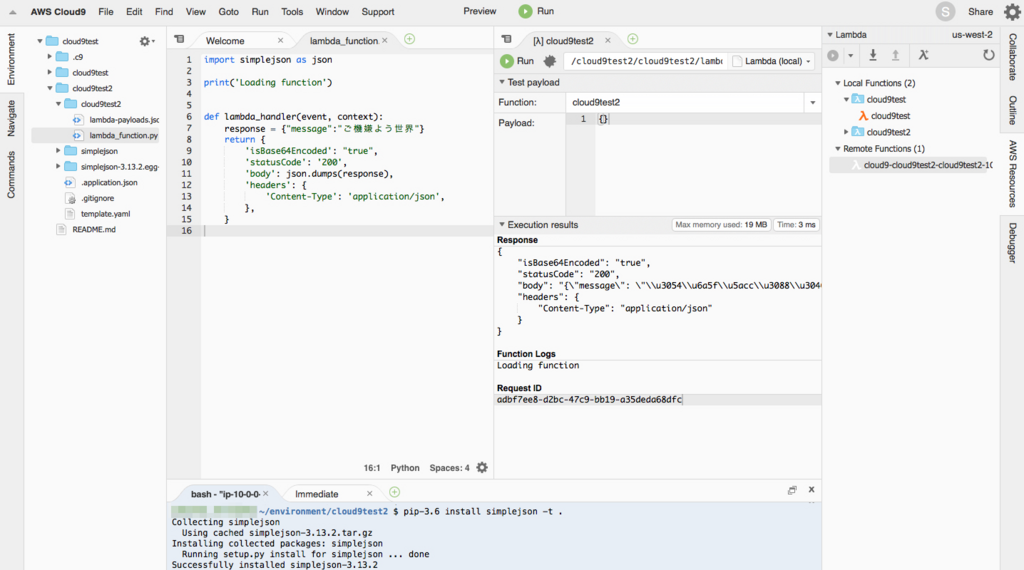This screenshot has height=570, width=1024.
Task: Open the Edit menu
Action: pyautogui.click(x=135, y=12)
